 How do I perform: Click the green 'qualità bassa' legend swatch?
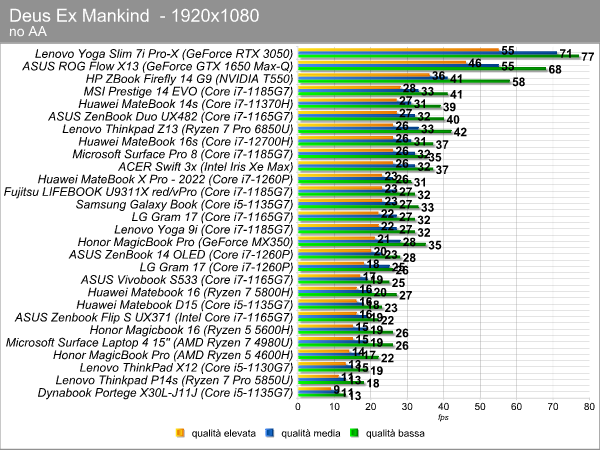coord(354,433)
